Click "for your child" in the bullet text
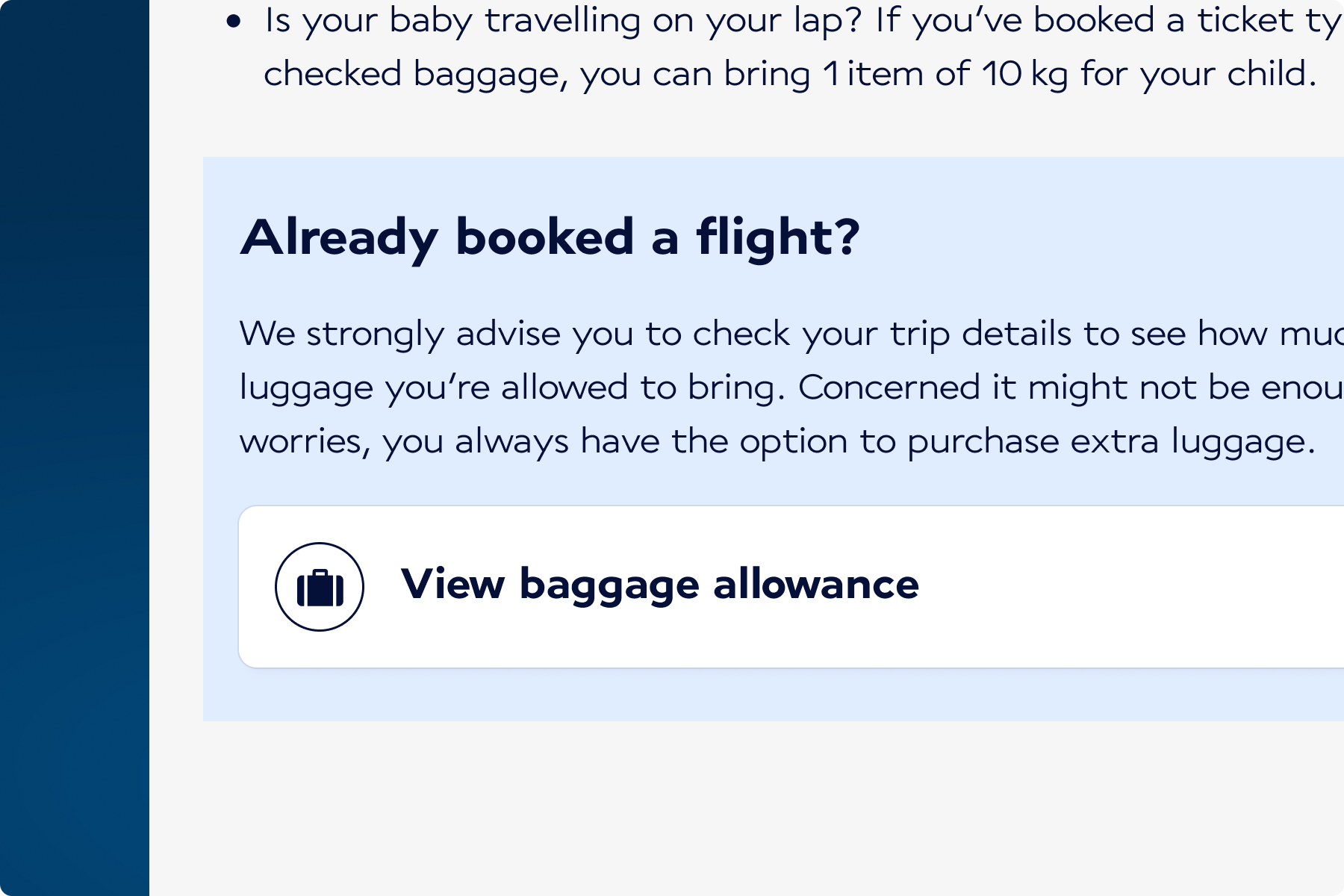Image resolution: width=1344 pixels, height=896 pixels. 1198,75
